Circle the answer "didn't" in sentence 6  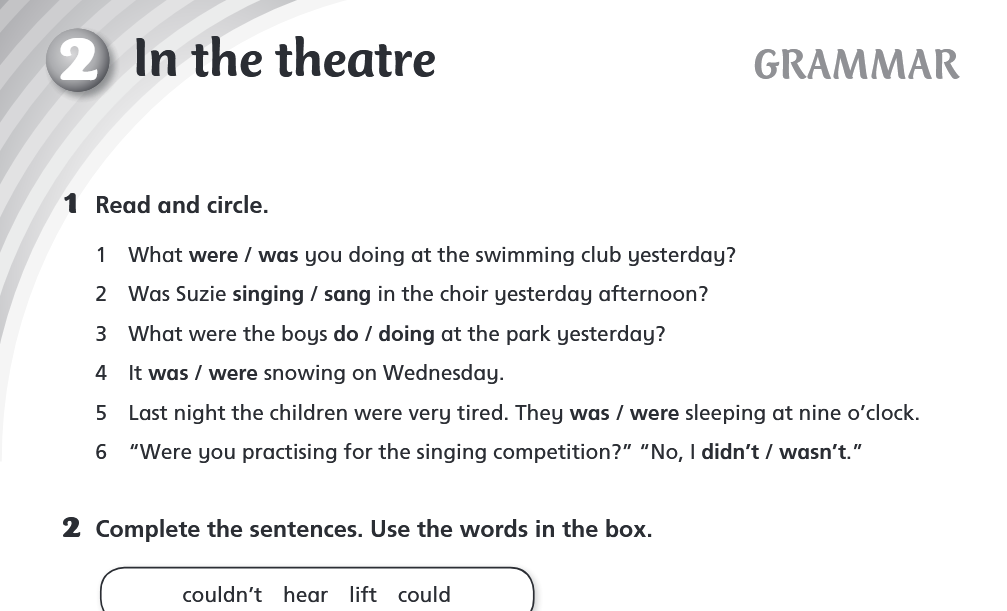point(730,452)
